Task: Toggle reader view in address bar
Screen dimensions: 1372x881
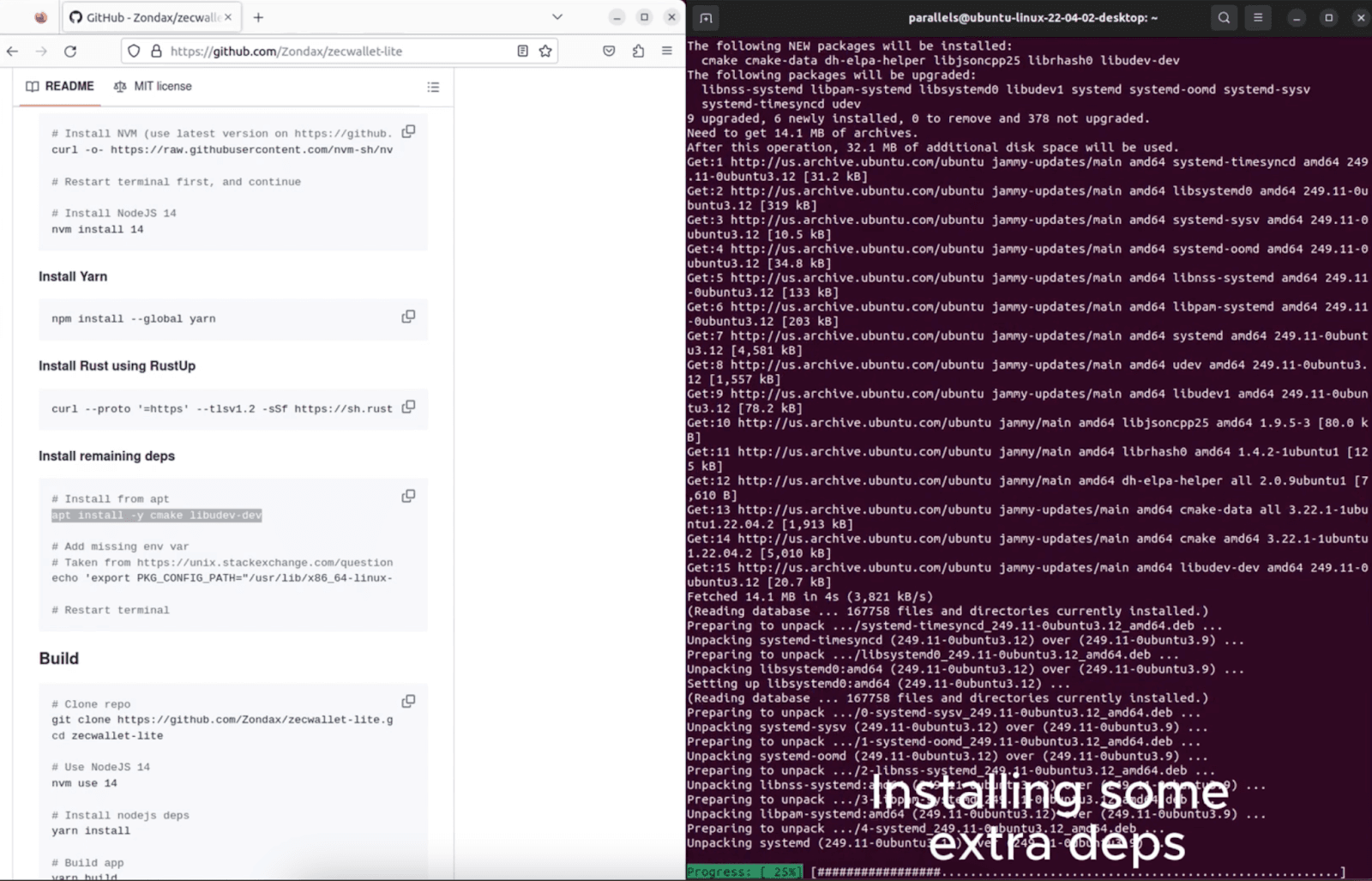Action: pyautogui.click(x=522, y=51)
